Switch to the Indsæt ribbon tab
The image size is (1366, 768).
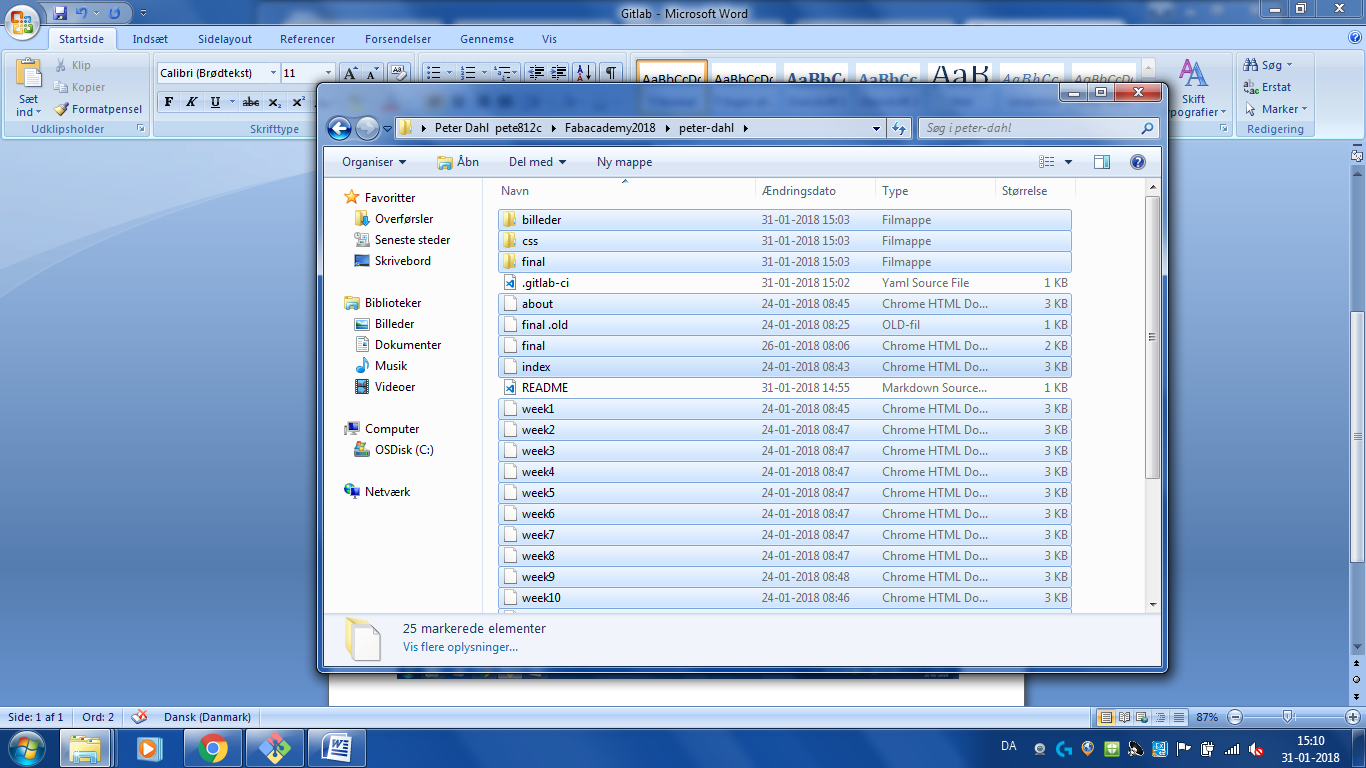coord(150,39)
